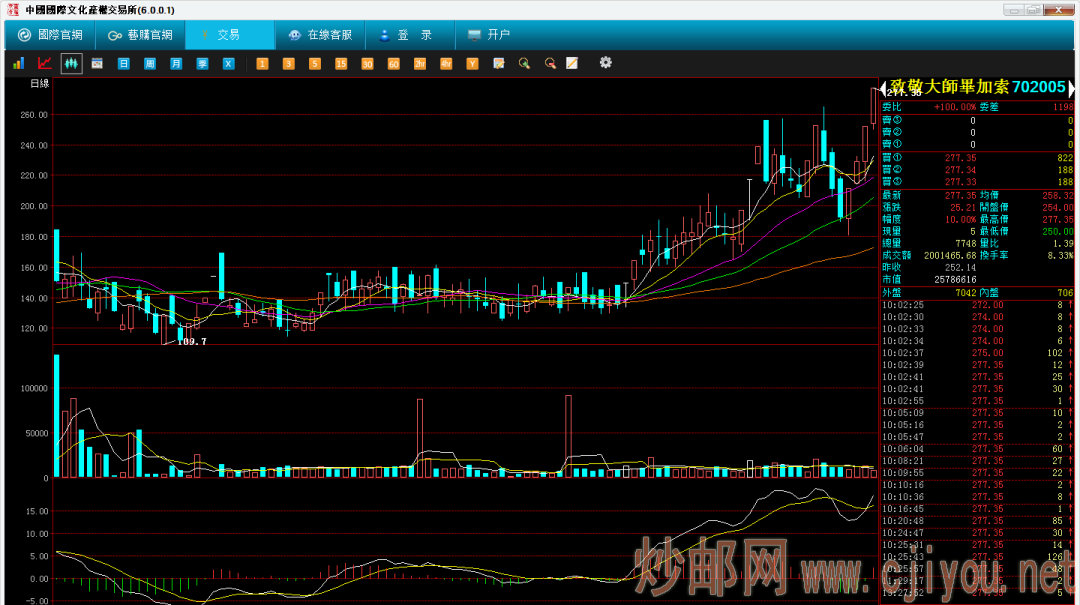The height and width of the screenshot is (605, 1080).
Task: Switch to the 交易 tab
Action: [228, 35]
